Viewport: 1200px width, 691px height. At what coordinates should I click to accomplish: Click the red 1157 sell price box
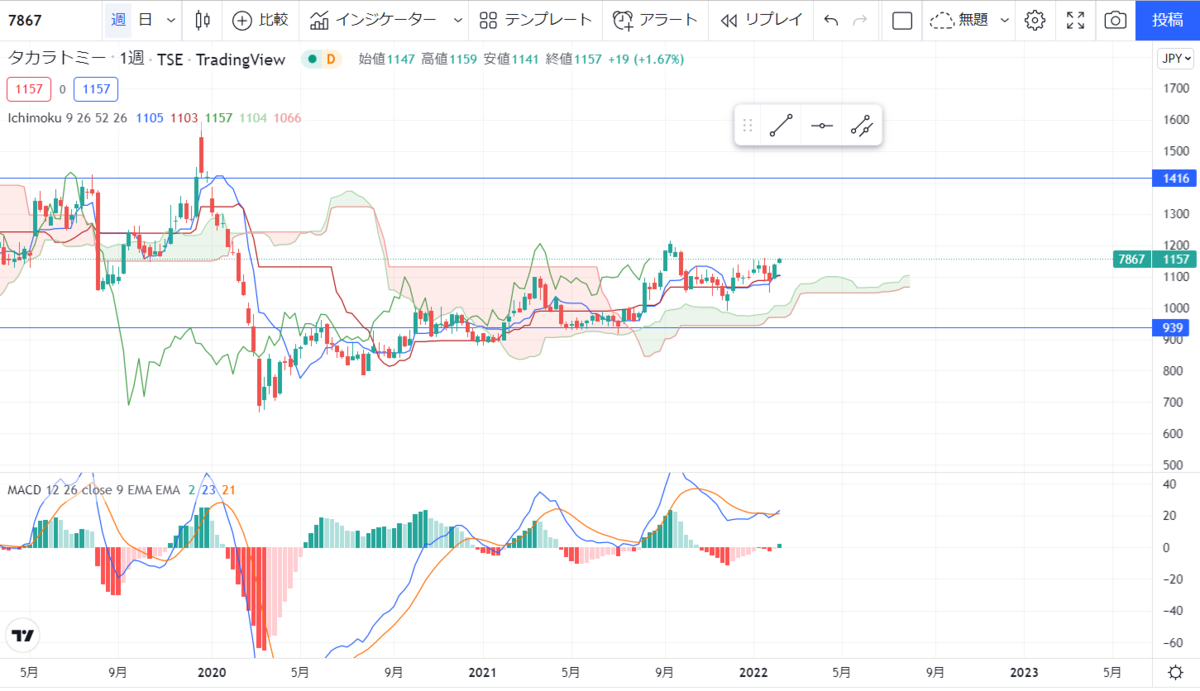(x=29, y=90)
